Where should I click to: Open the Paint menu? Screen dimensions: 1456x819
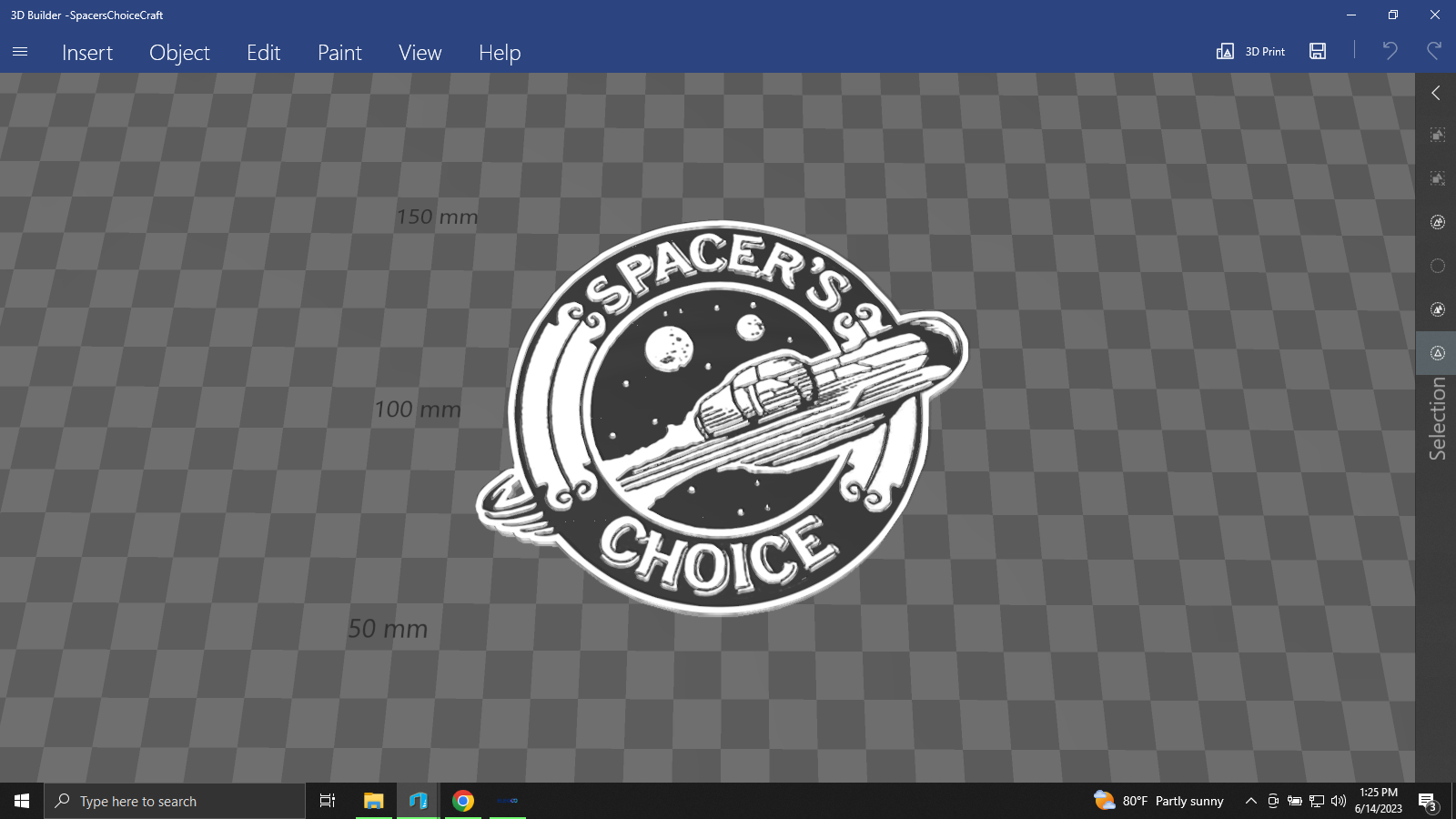tap(339, 53)
